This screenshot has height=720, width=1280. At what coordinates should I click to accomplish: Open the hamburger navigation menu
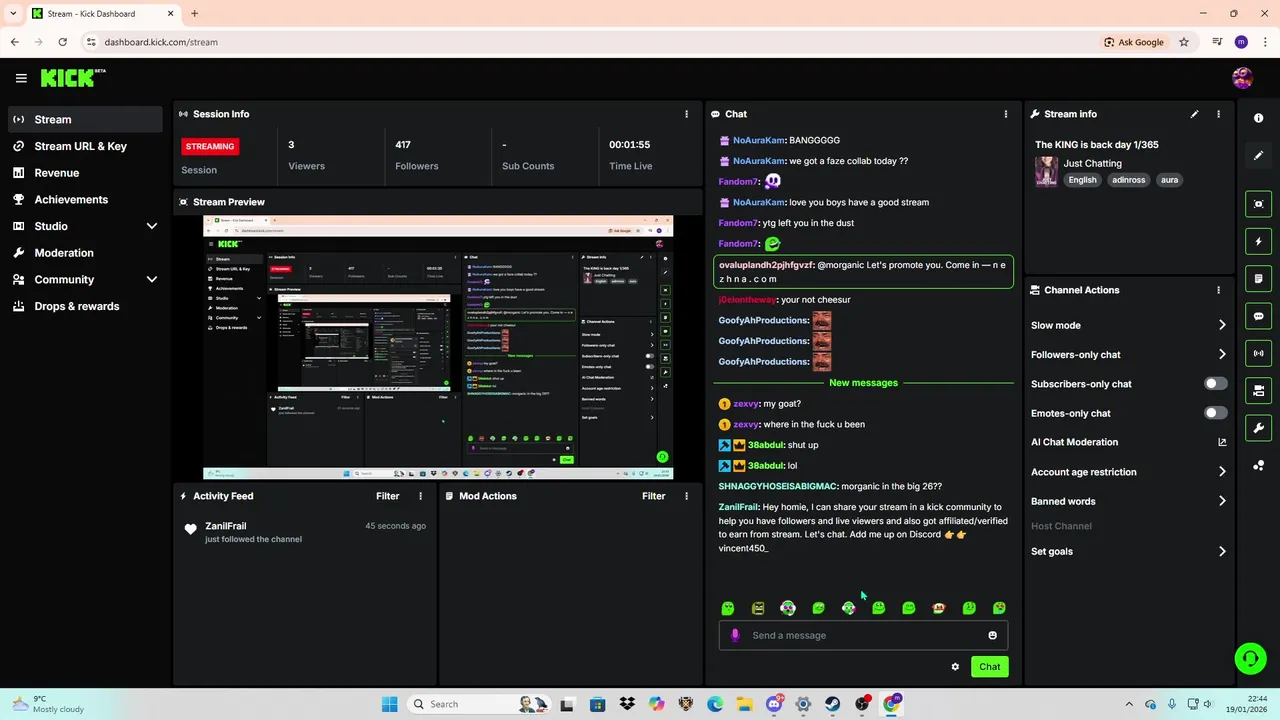21,78
